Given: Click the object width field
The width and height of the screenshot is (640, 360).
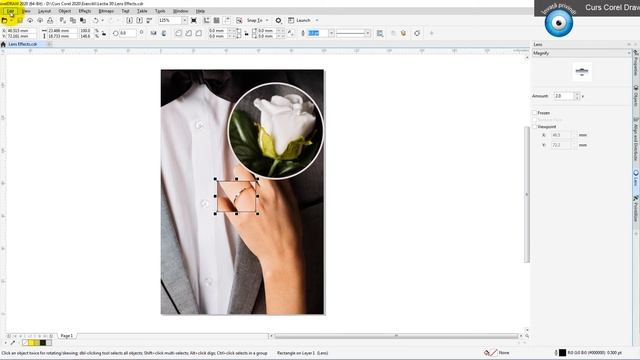Looking at the screenshot, I should 62,31.
